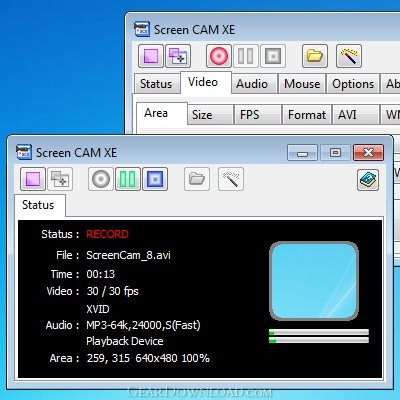Click the '30 / 30 fps' video value
400x400 pixels.
(113, 291)
